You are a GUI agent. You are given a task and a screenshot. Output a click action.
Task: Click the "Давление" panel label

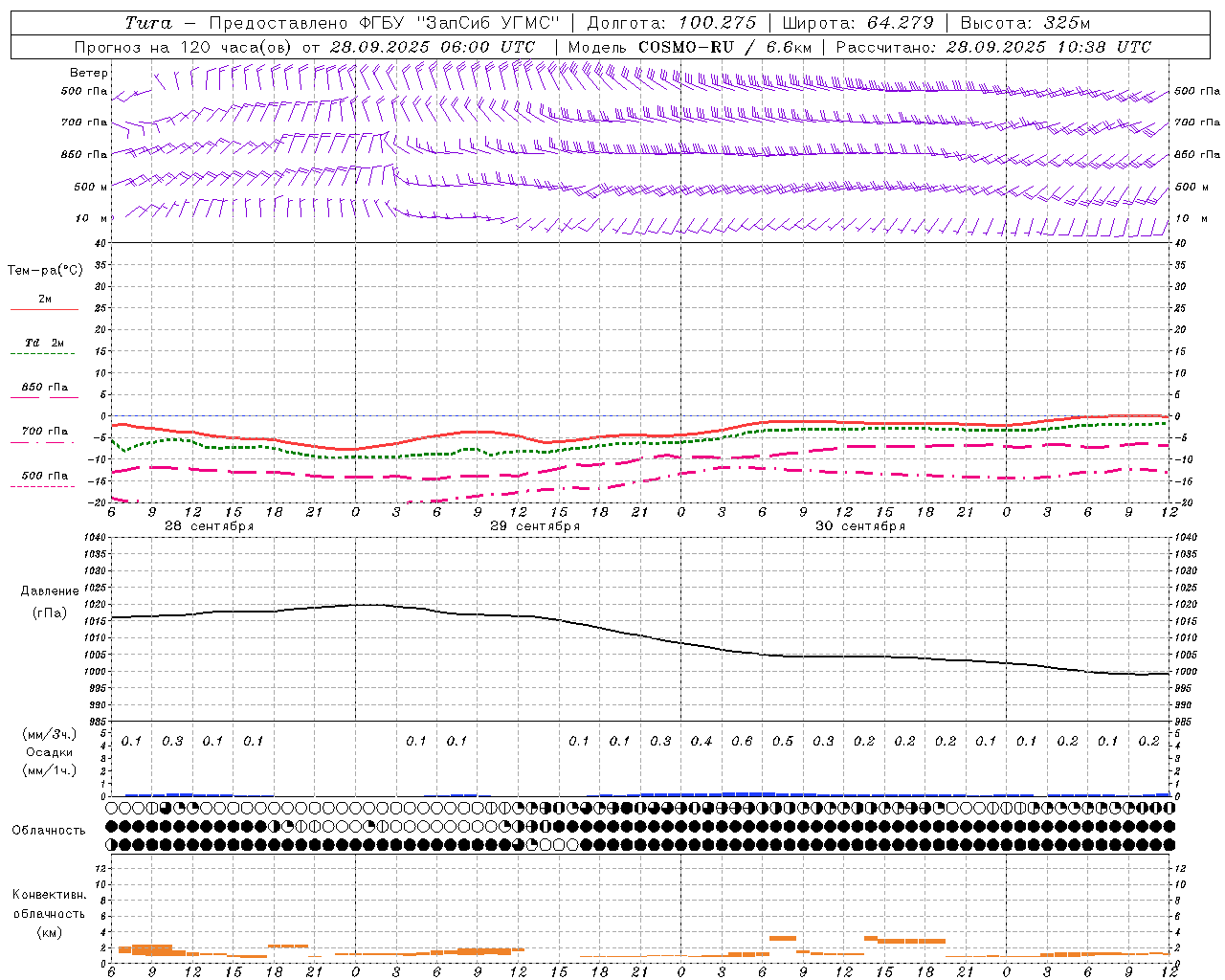coord(50,591)
